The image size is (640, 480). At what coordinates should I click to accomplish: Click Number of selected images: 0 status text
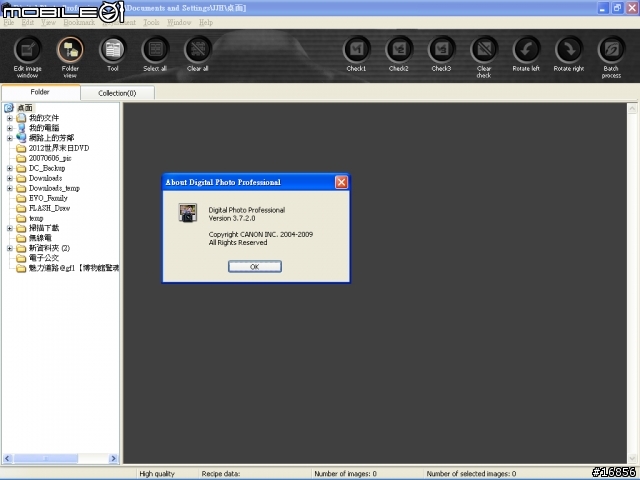[x=471, y=473]
